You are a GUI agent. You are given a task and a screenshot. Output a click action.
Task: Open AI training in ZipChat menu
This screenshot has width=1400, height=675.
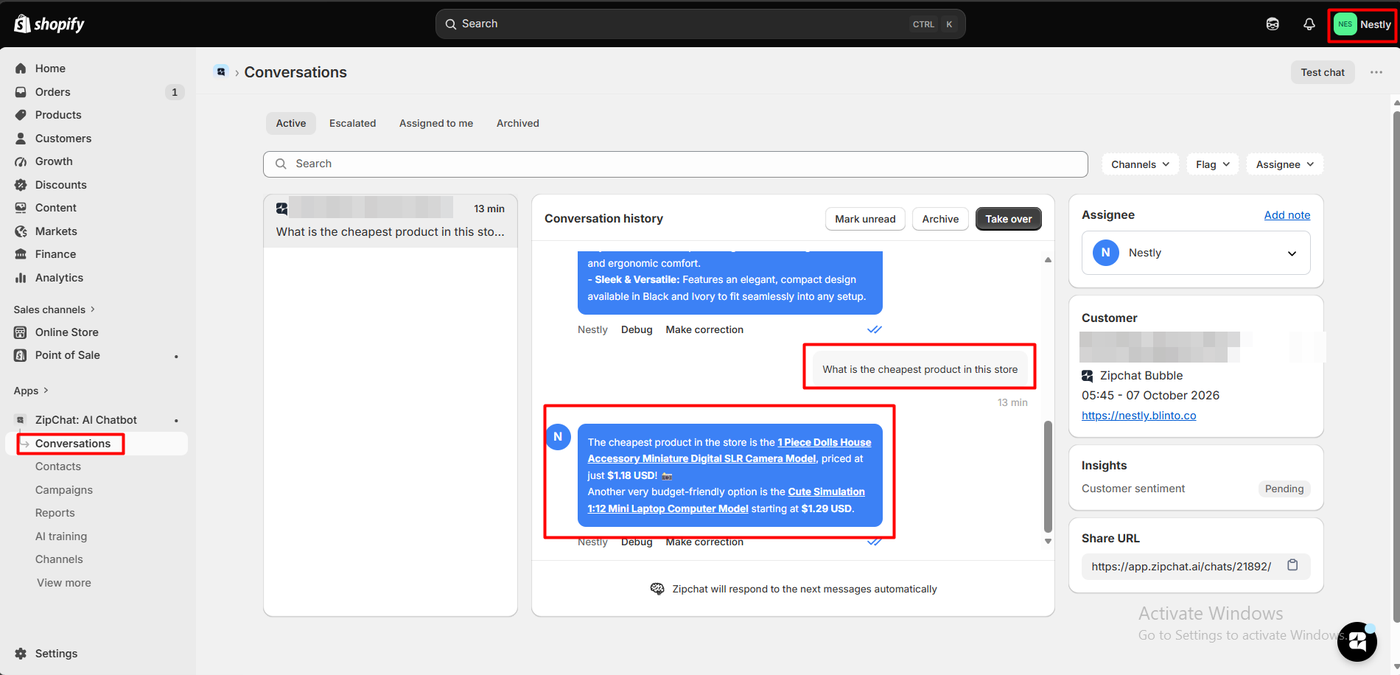pos(61,536)
